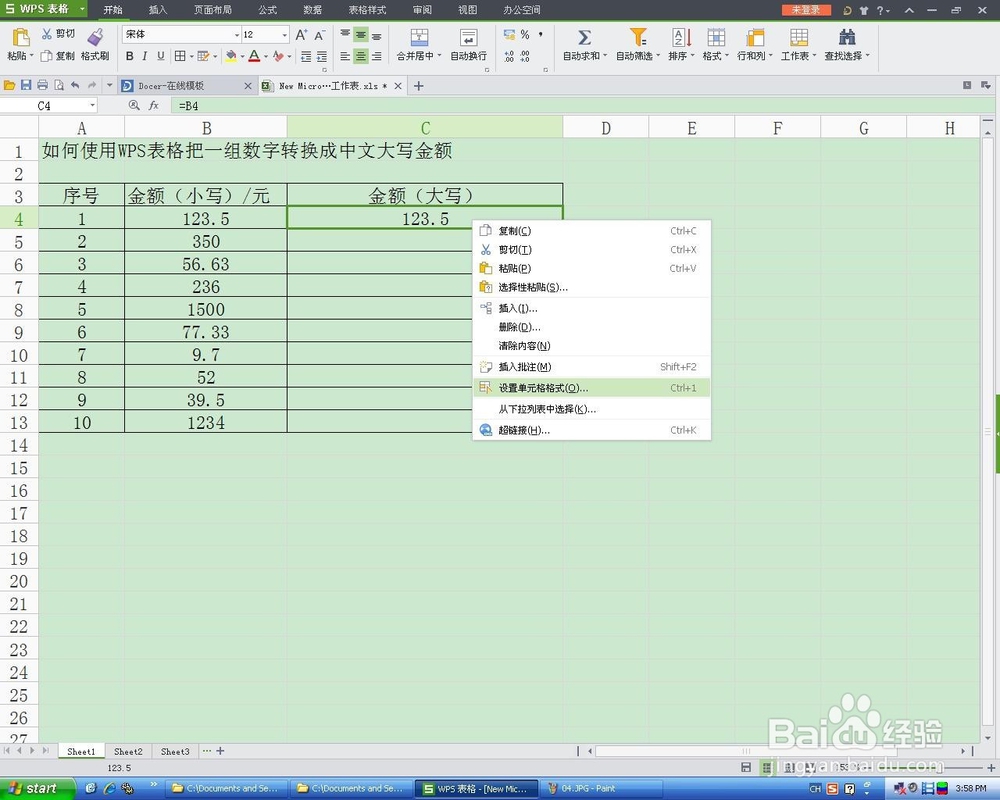Toggle underline formatting in the ribbon
The height and width of the screenshot is (800, 1000).
point(160,57)
